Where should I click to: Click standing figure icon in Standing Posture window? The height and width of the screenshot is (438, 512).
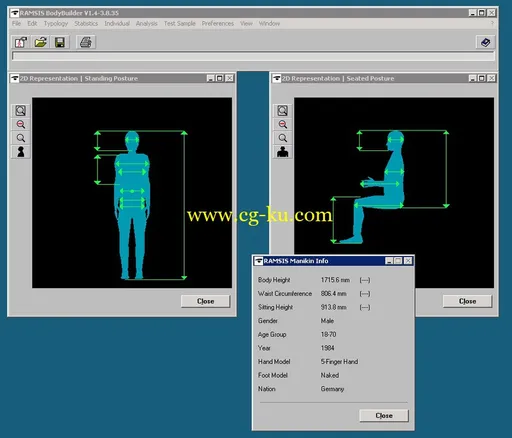click(x=21, y=152)
